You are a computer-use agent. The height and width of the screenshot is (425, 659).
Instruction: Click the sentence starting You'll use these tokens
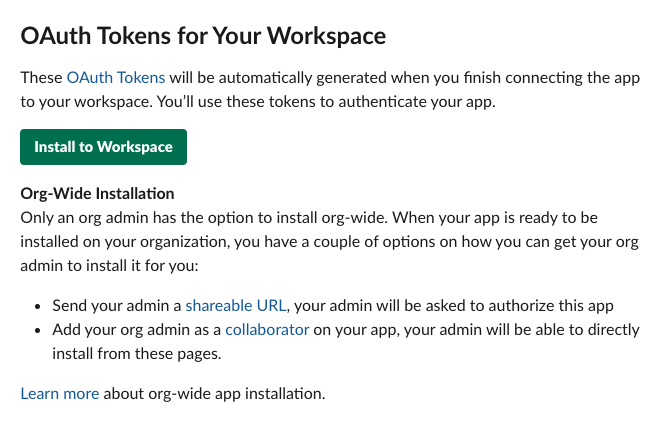pos(326,102)
